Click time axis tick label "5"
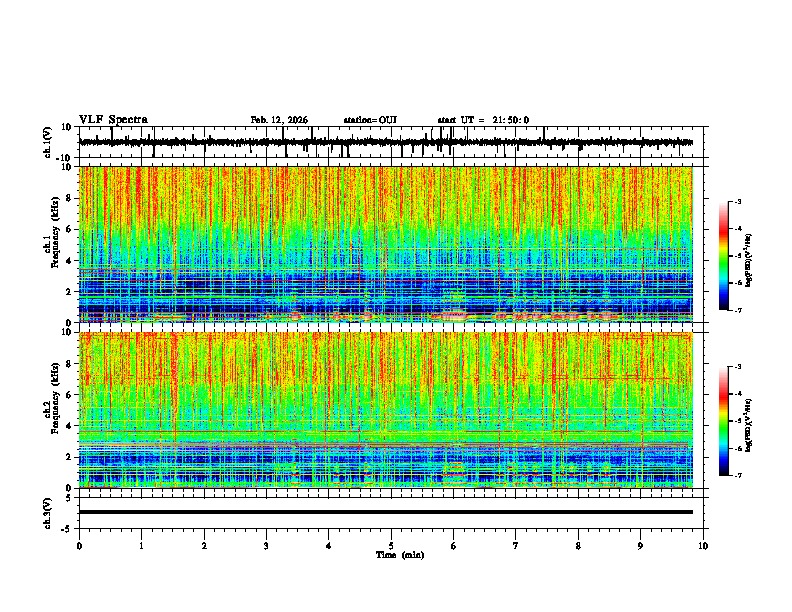Screen dimensions: 792x612 pos(391,546)
